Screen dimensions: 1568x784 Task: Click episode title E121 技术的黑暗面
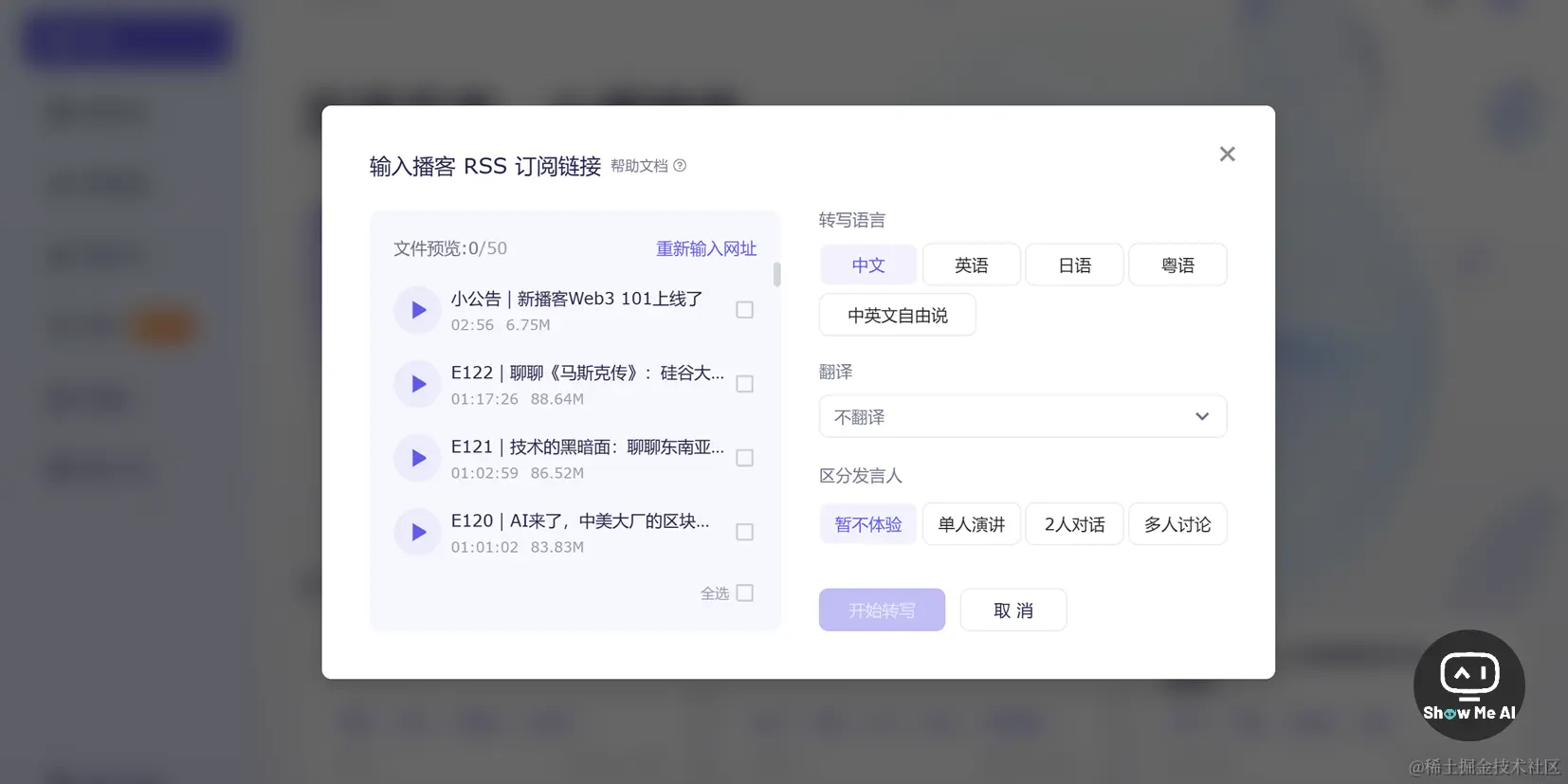point(588,447)
